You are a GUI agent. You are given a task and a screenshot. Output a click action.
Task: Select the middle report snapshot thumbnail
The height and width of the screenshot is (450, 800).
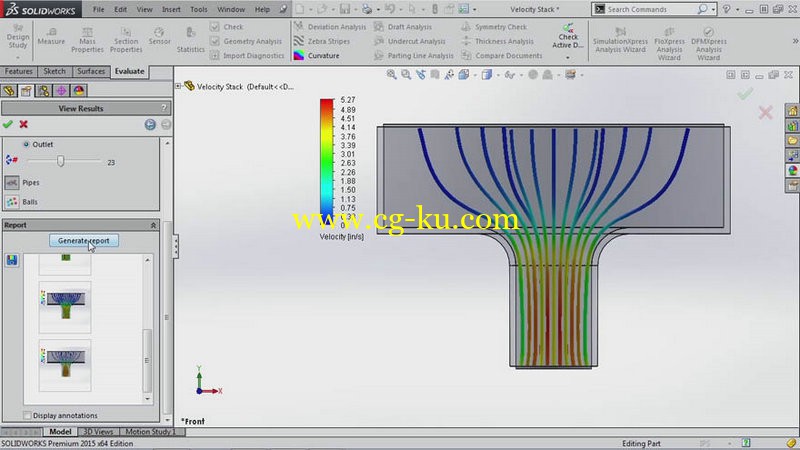click(65, 307)
